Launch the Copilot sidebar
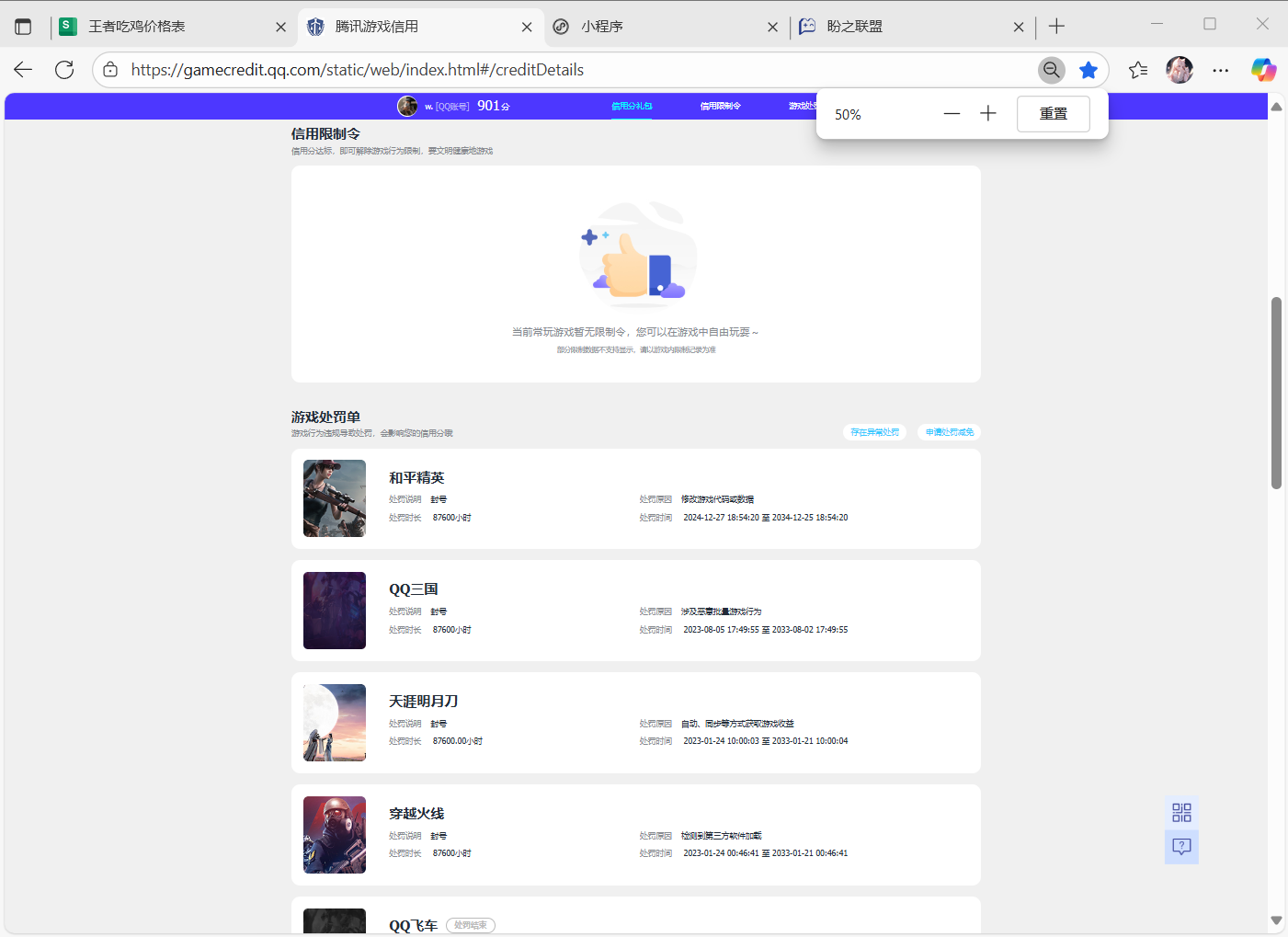The width and height of the screenshot is (1288, 937). (x=1264, y=70)
